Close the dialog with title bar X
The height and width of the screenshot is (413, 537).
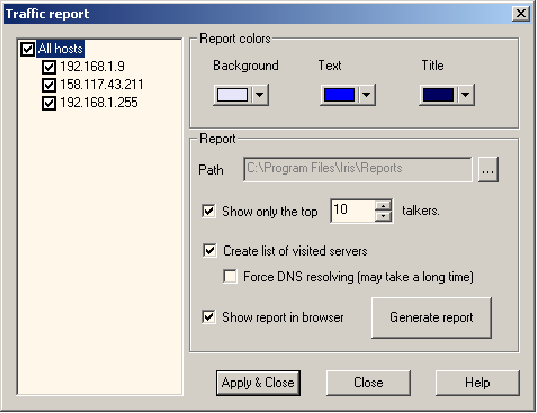(521, 14)
